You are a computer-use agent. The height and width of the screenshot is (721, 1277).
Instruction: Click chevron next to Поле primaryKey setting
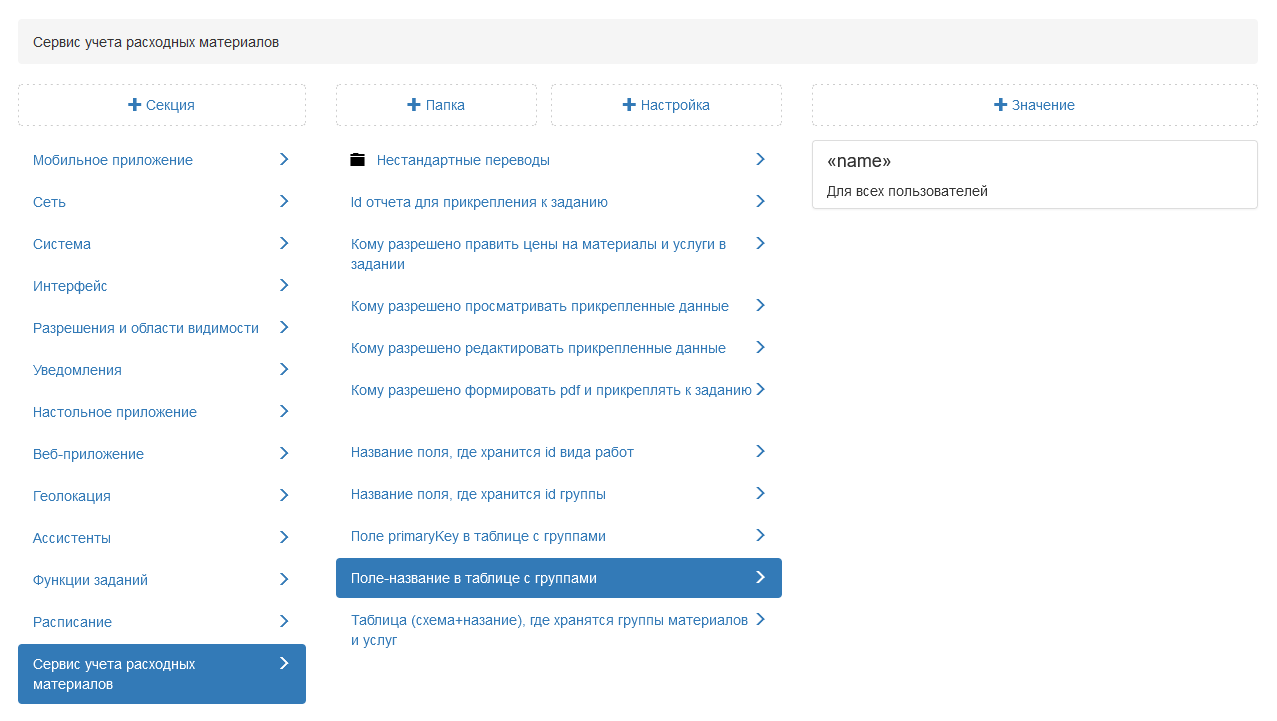(x=760, y=535)
